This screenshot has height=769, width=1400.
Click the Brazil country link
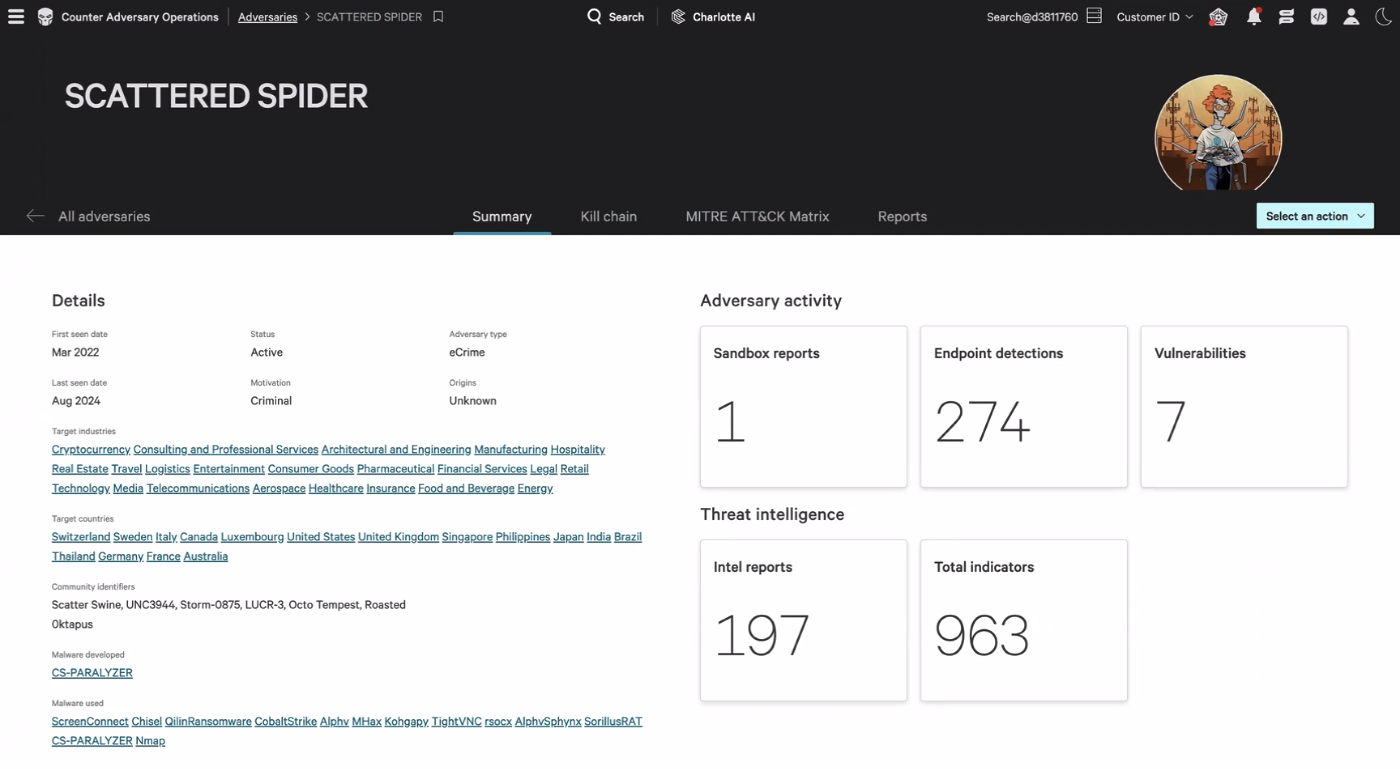pos(628,537)
